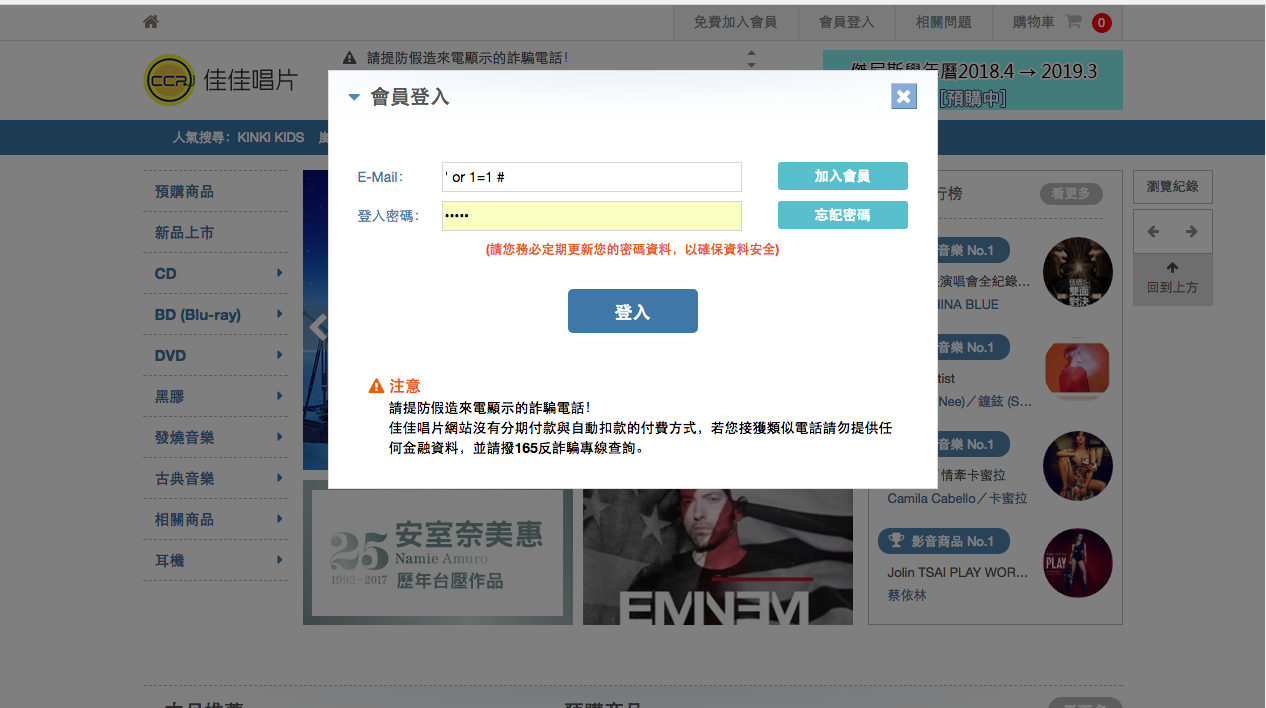Click trophy icon on 影音商品 No.1

tap(896, 541)
